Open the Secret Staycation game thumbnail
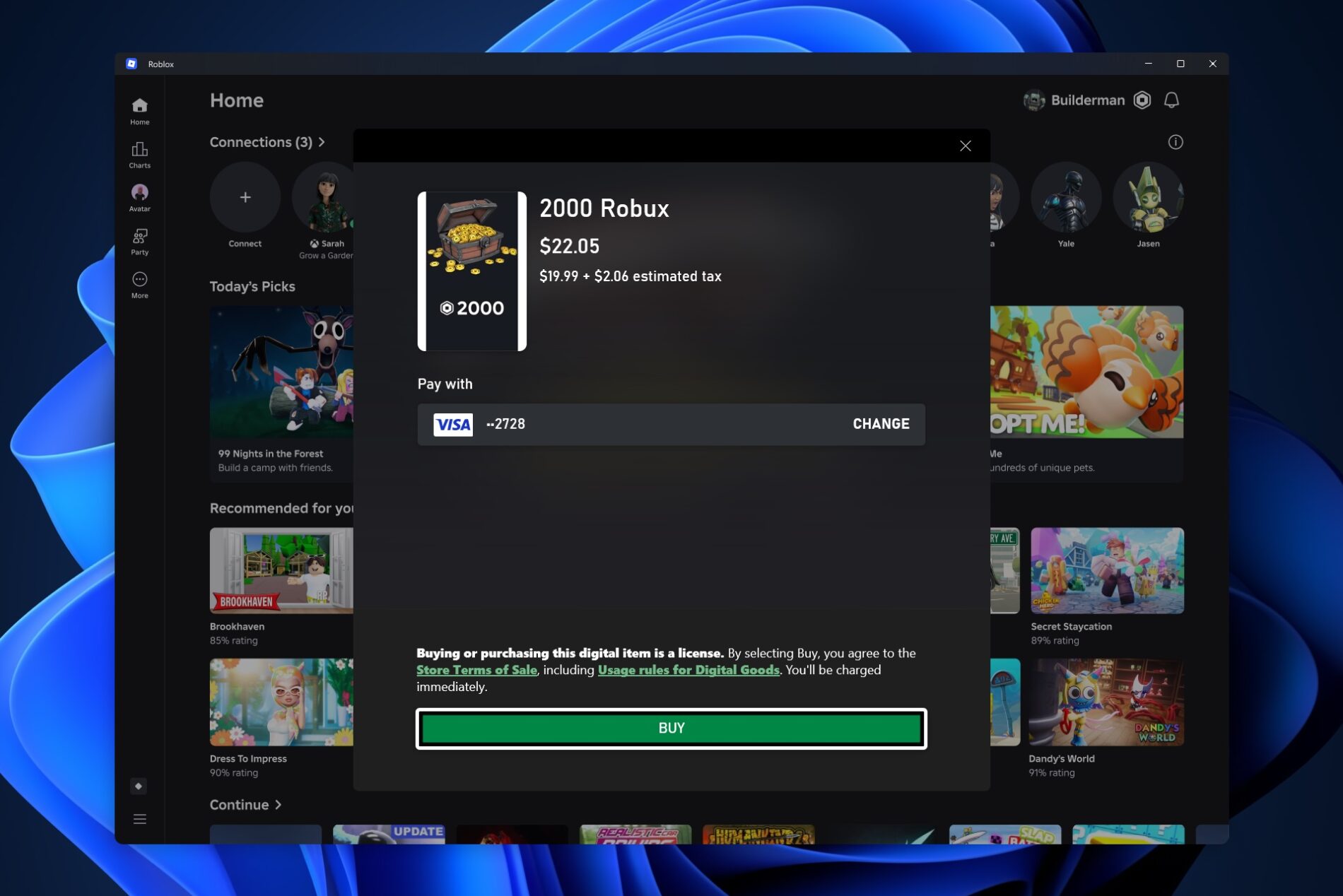 pos(1106,570)
